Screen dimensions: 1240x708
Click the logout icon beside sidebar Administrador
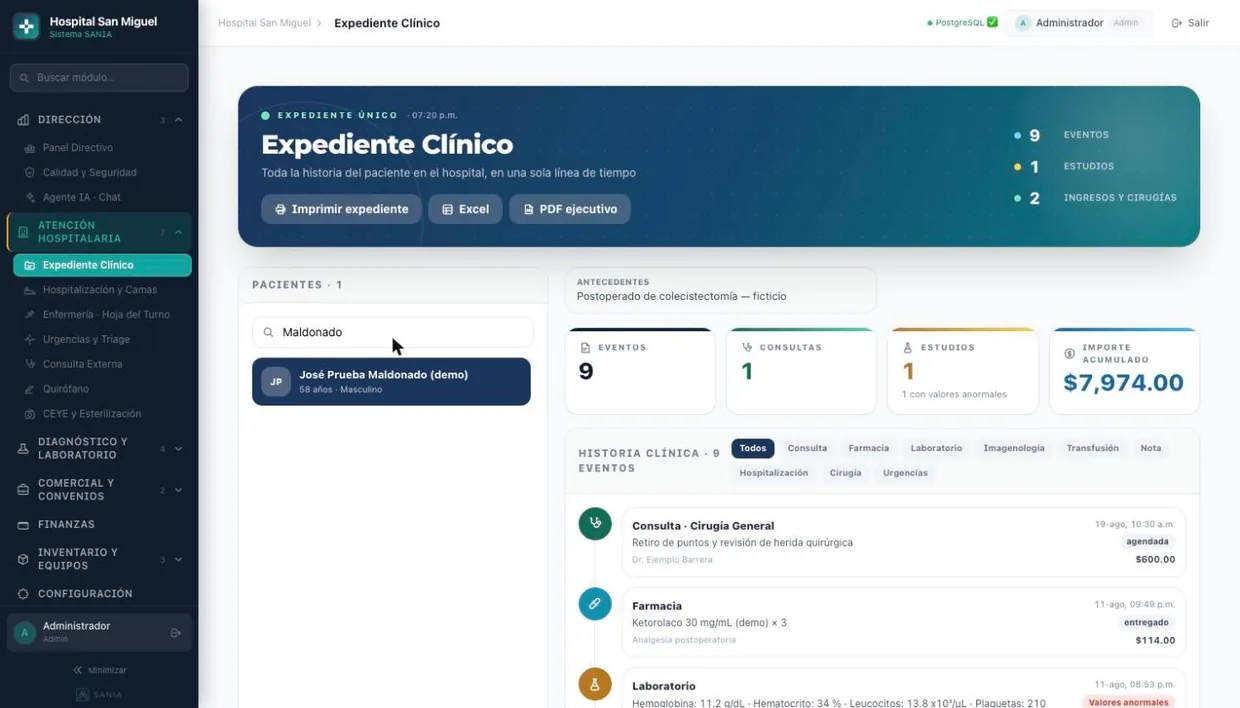point(176,633)
